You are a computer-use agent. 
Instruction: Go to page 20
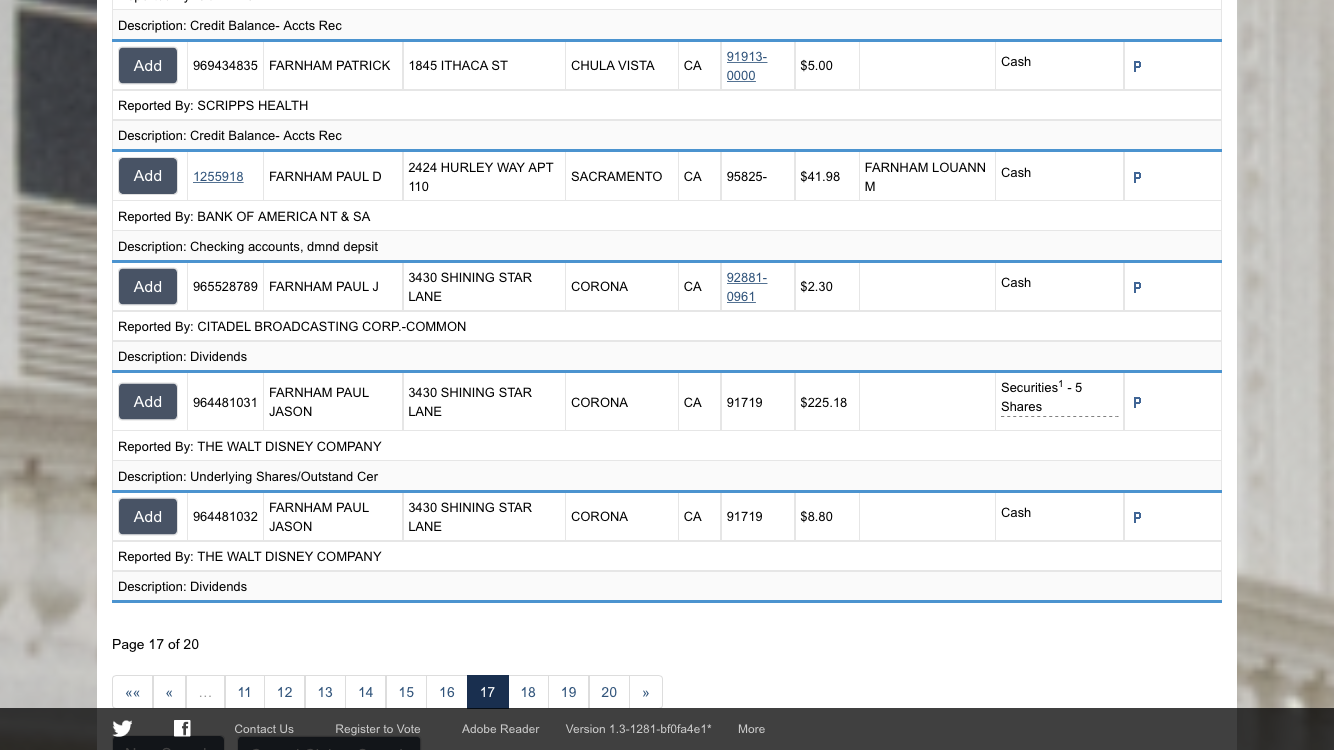(x=609, y=692)
